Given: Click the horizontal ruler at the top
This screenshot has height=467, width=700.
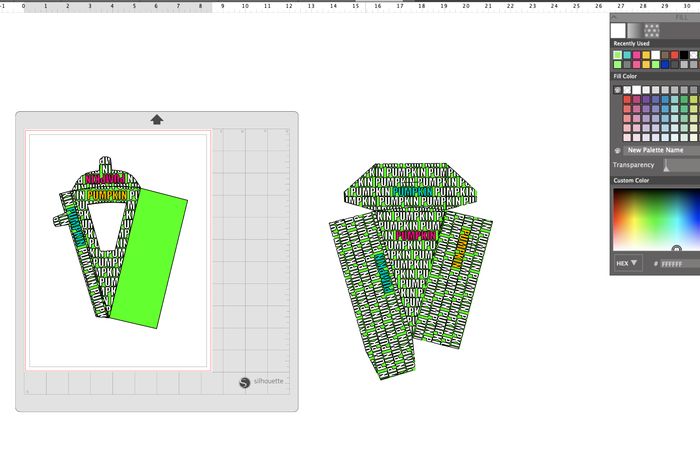Looking at the screenshot, I should [300, 5].
